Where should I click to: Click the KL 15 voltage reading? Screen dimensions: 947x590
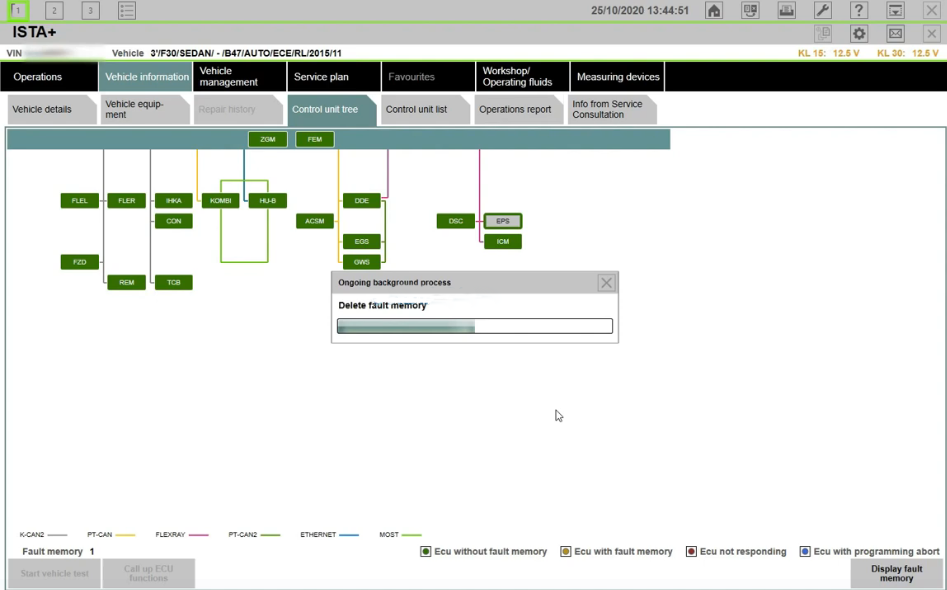829,53
